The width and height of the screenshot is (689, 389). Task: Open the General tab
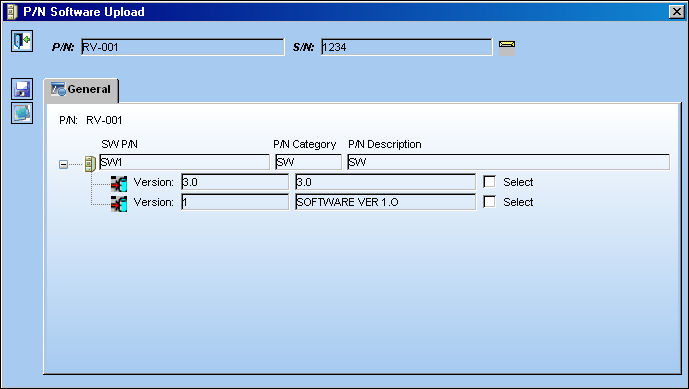coord(81,90)
